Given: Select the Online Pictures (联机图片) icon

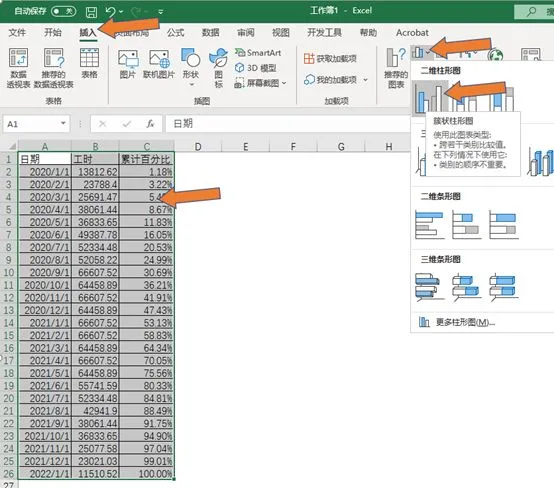Looking at the screenshot, I should [x=159, y=64].
